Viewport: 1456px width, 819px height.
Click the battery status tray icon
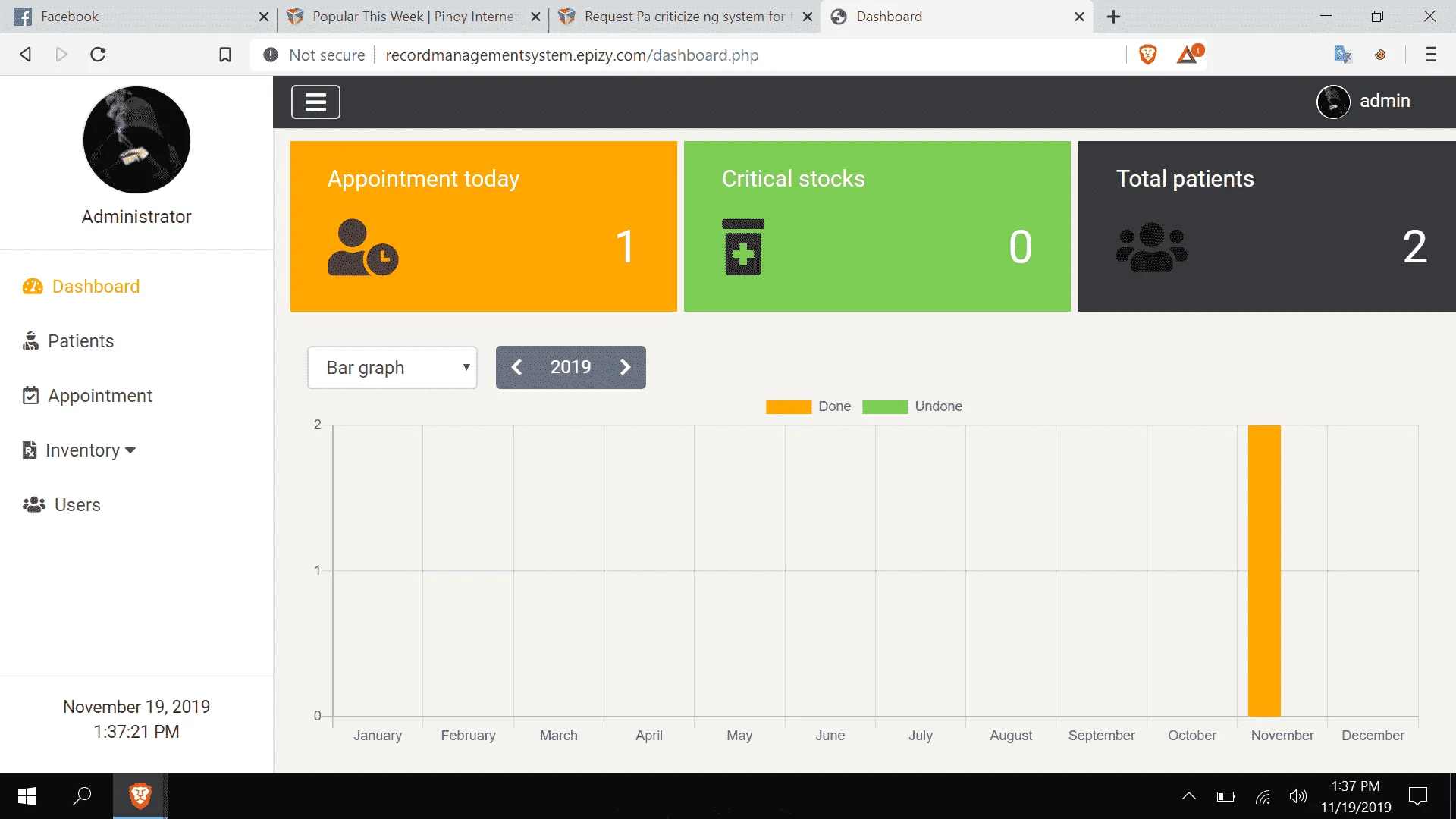tap(1225, 797)
